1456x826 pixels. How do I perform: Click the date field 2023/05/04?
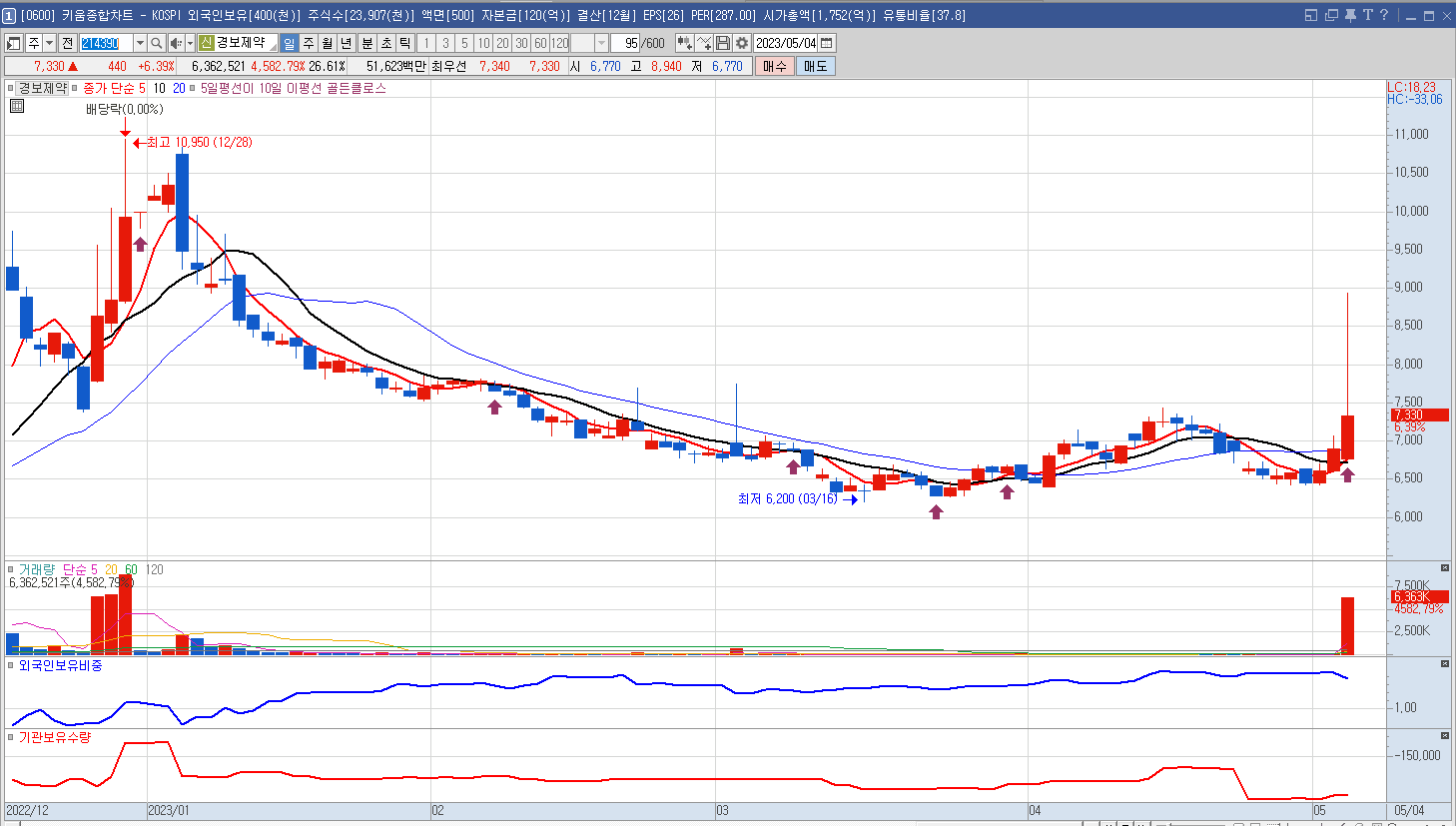(x=786, y=43)
